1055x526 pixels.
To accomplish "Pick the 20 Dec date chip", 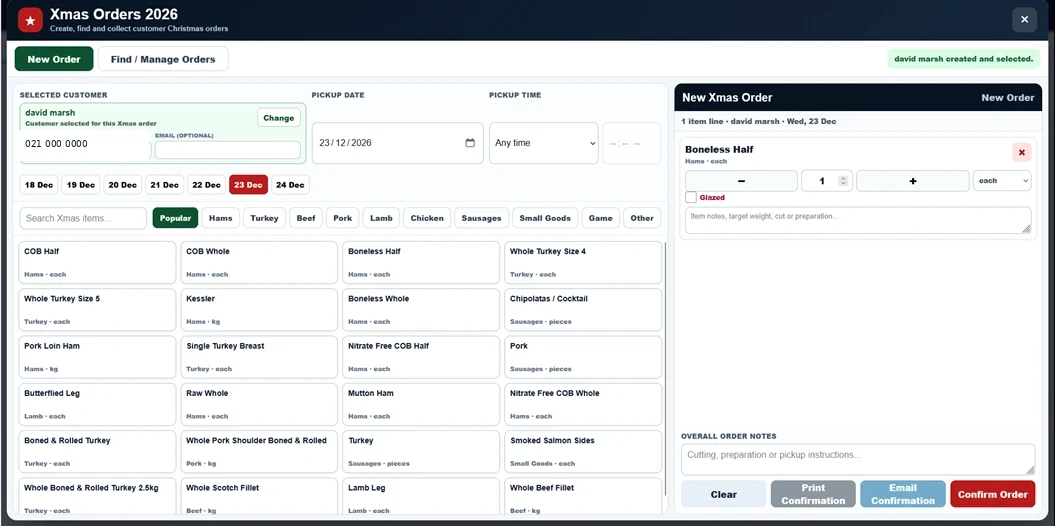I will click(122, 185).
